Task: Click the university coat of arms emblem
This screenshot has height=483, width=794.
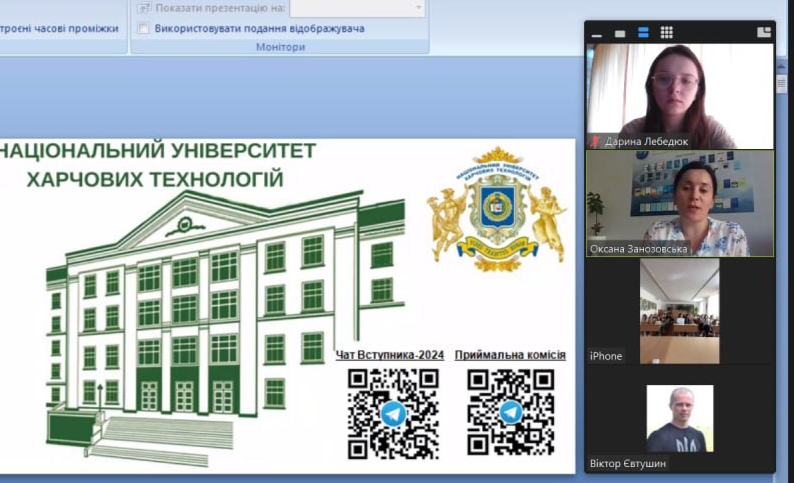Action: 498,209
